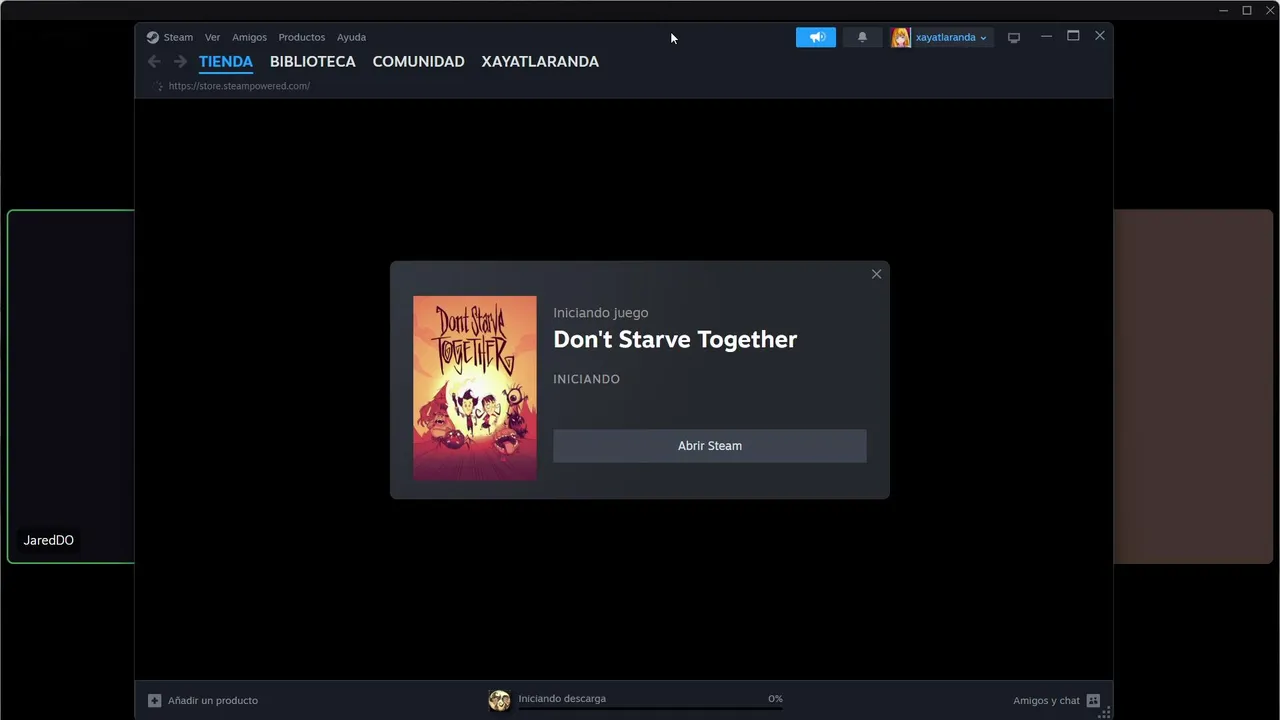Go back with the left arrow

154,62
